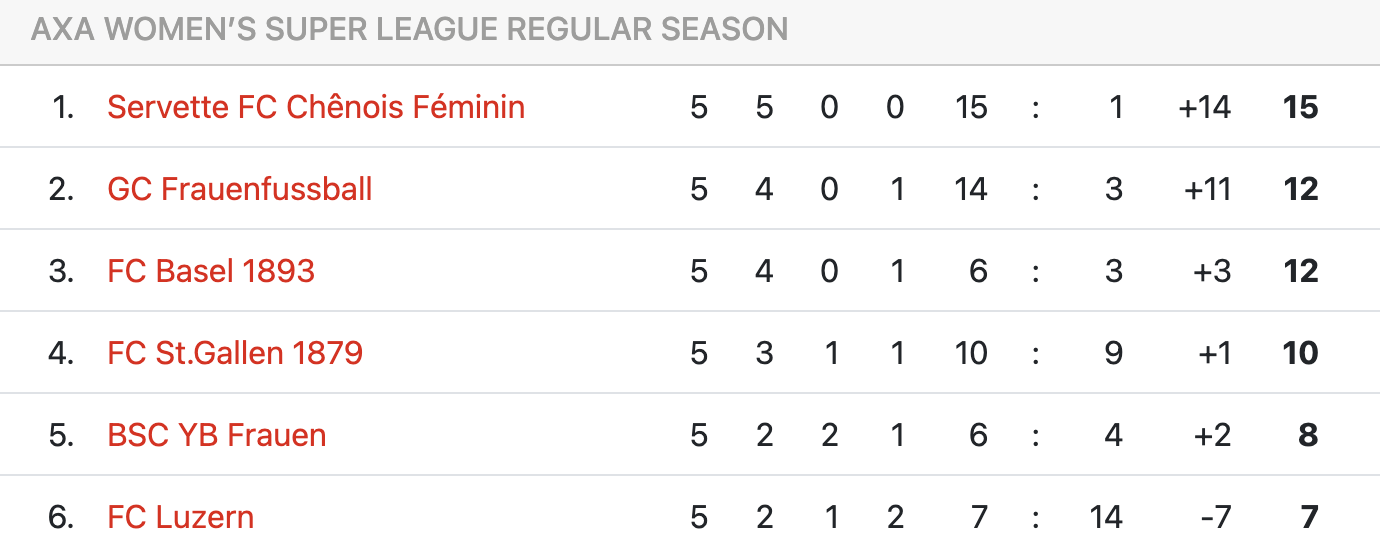
Task: Click Servette's 15 points total in bold
Action: click(1300, 107)
